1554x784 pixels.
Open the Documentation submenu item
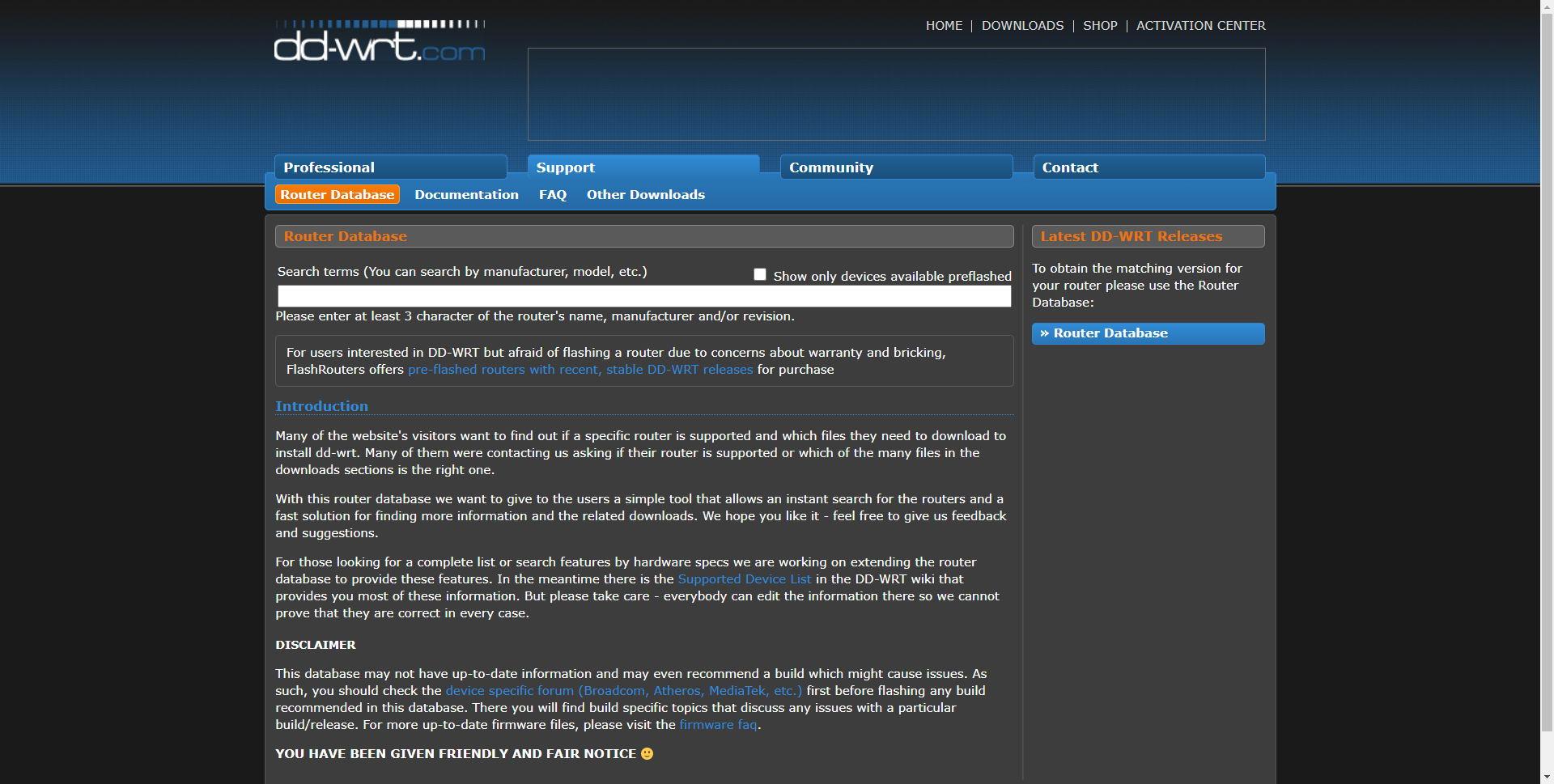click(466, 195)
